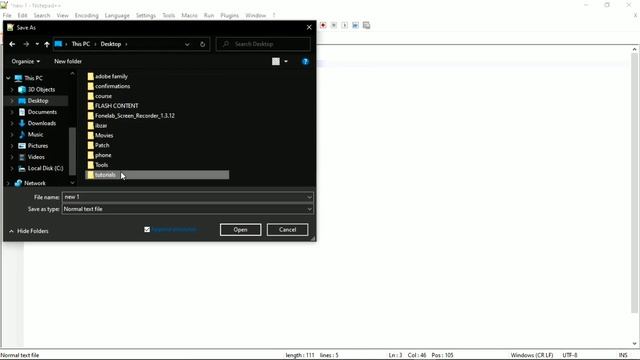640x360 pixels.
Task: Click the Open button
Action: click(x=240, y=230)
